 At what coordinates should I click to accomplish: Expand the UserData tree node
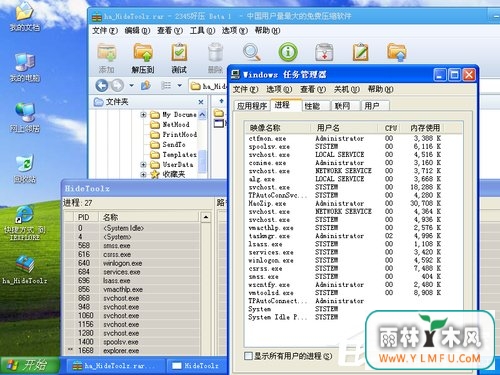tap(143, 165)
